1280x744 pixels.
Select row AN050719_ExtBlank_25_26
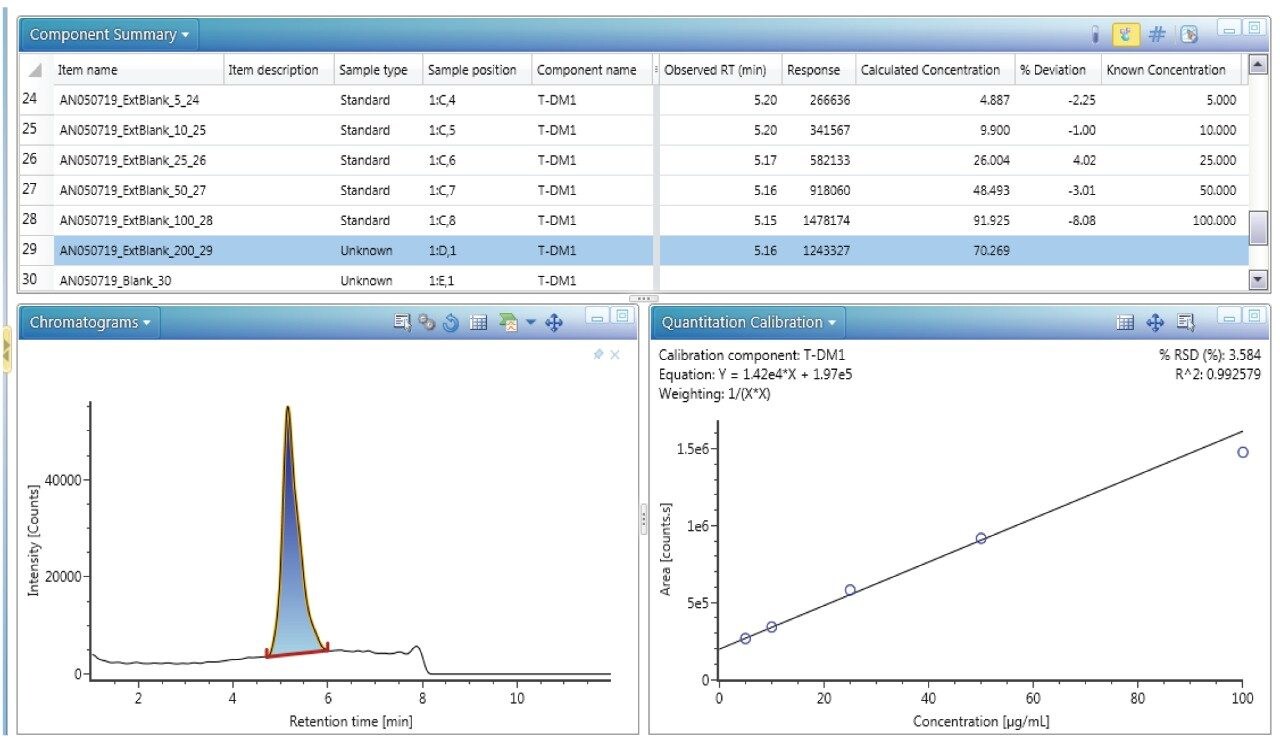634,160
